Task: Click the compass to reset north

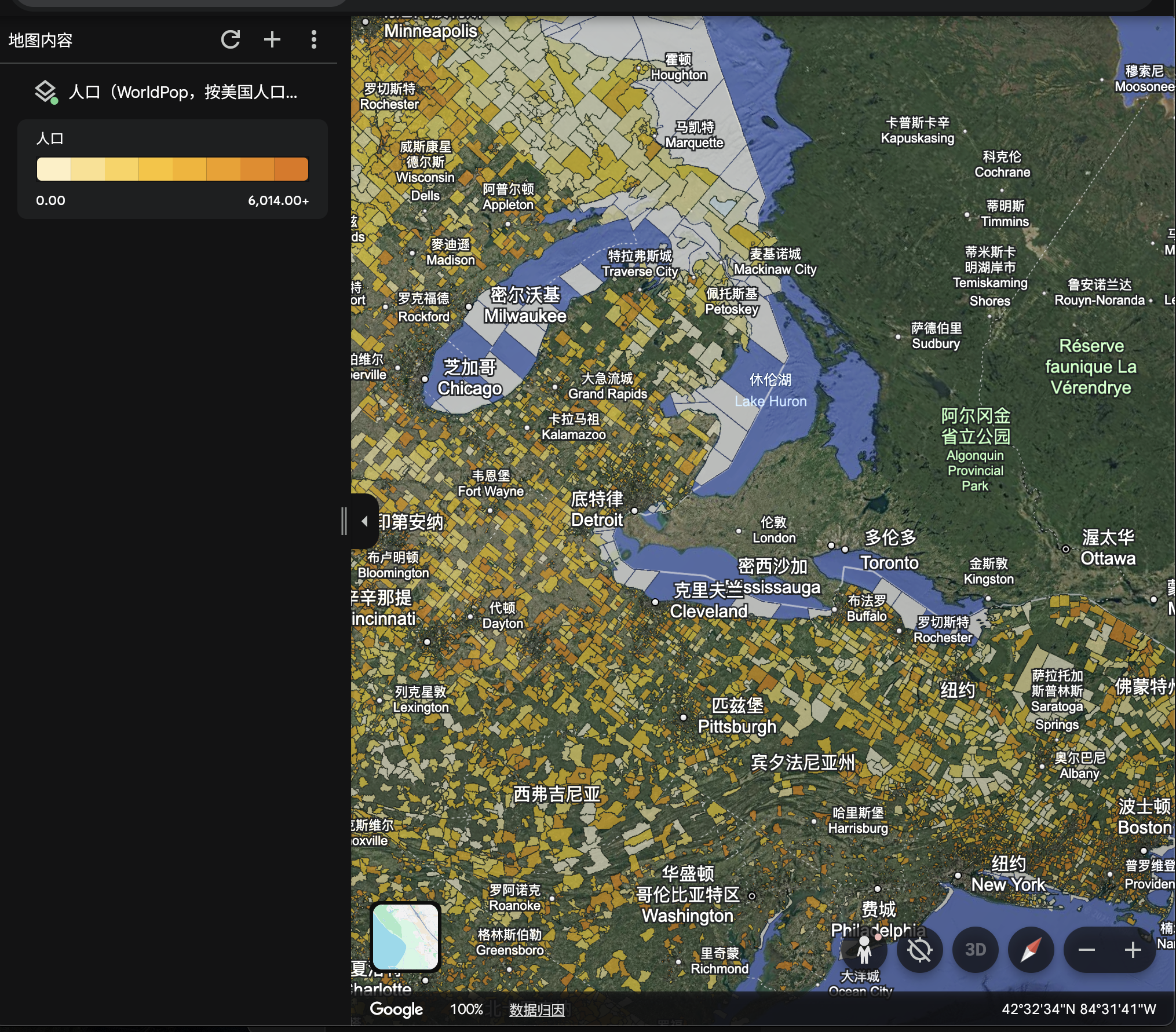Action: [1031, 950]
